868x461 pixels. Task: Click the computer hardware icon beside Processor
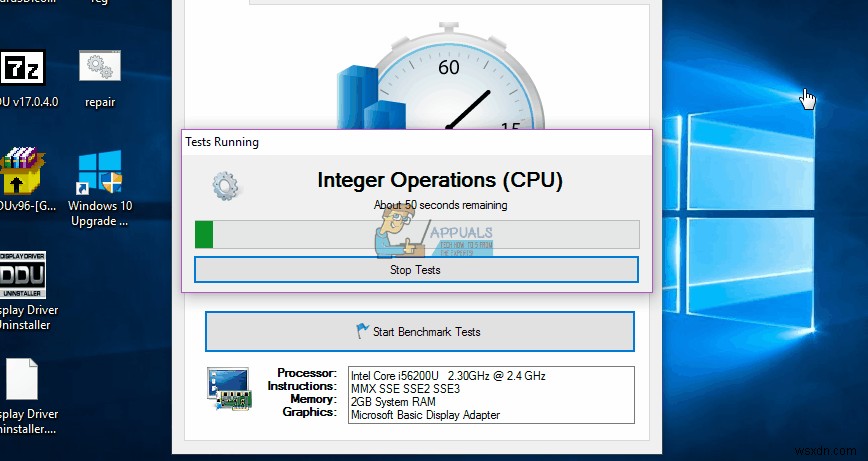(229, 389)
